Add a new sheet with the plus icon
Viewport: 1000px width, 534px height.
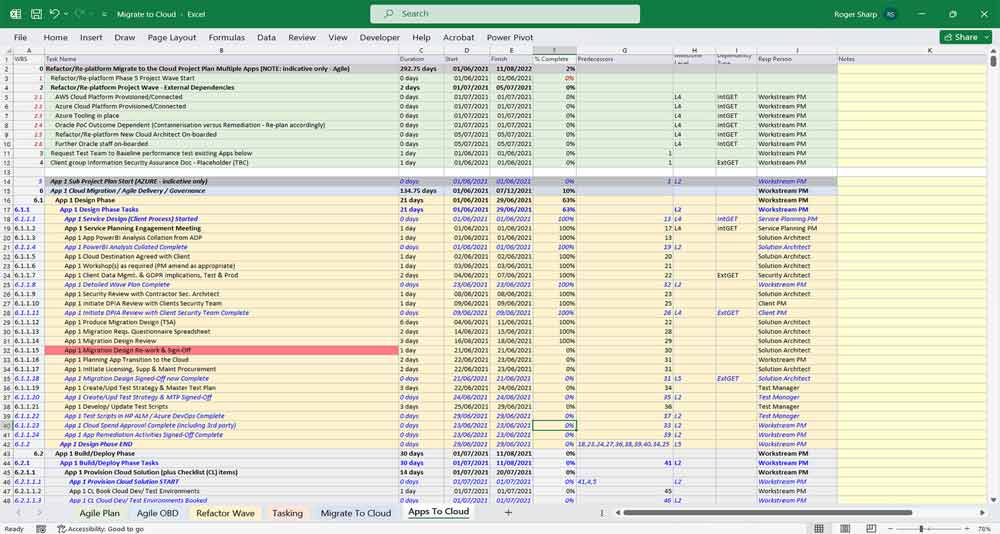click(x=508, y=512)
